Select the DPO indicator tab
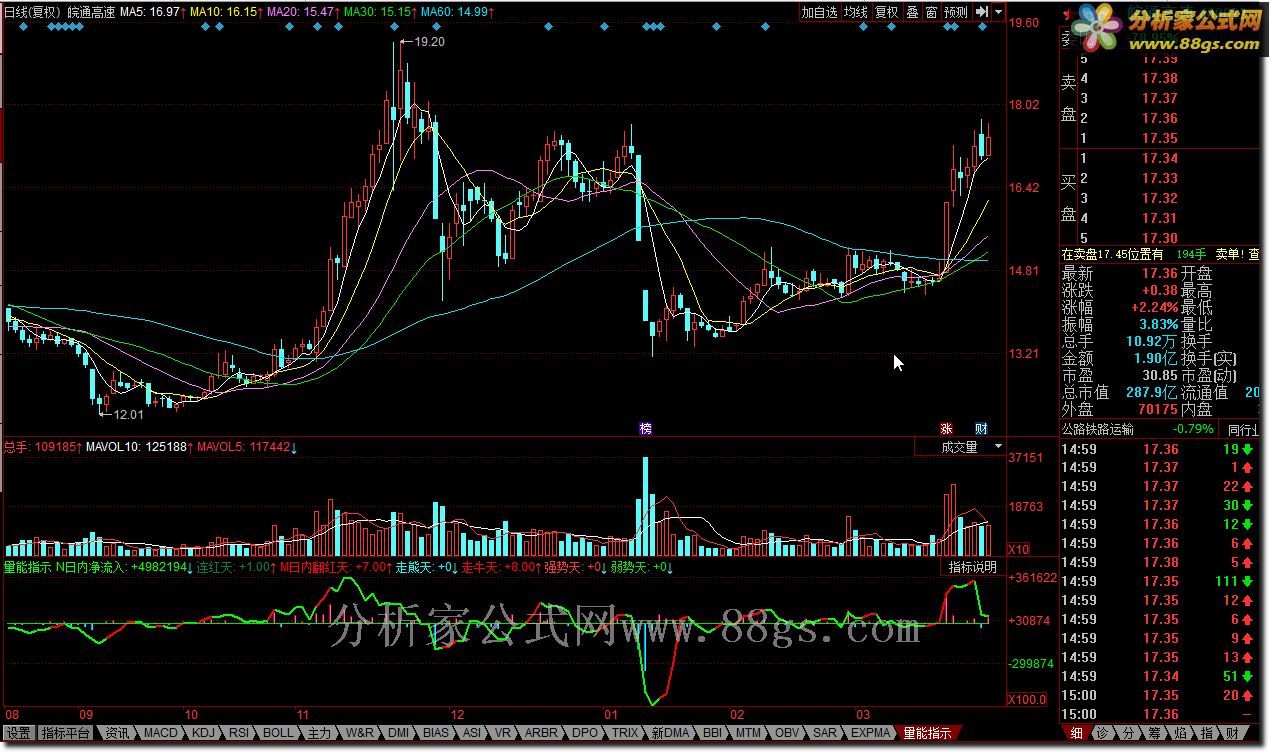Screen dimensions: 1271x753 (x=585, y=733)
